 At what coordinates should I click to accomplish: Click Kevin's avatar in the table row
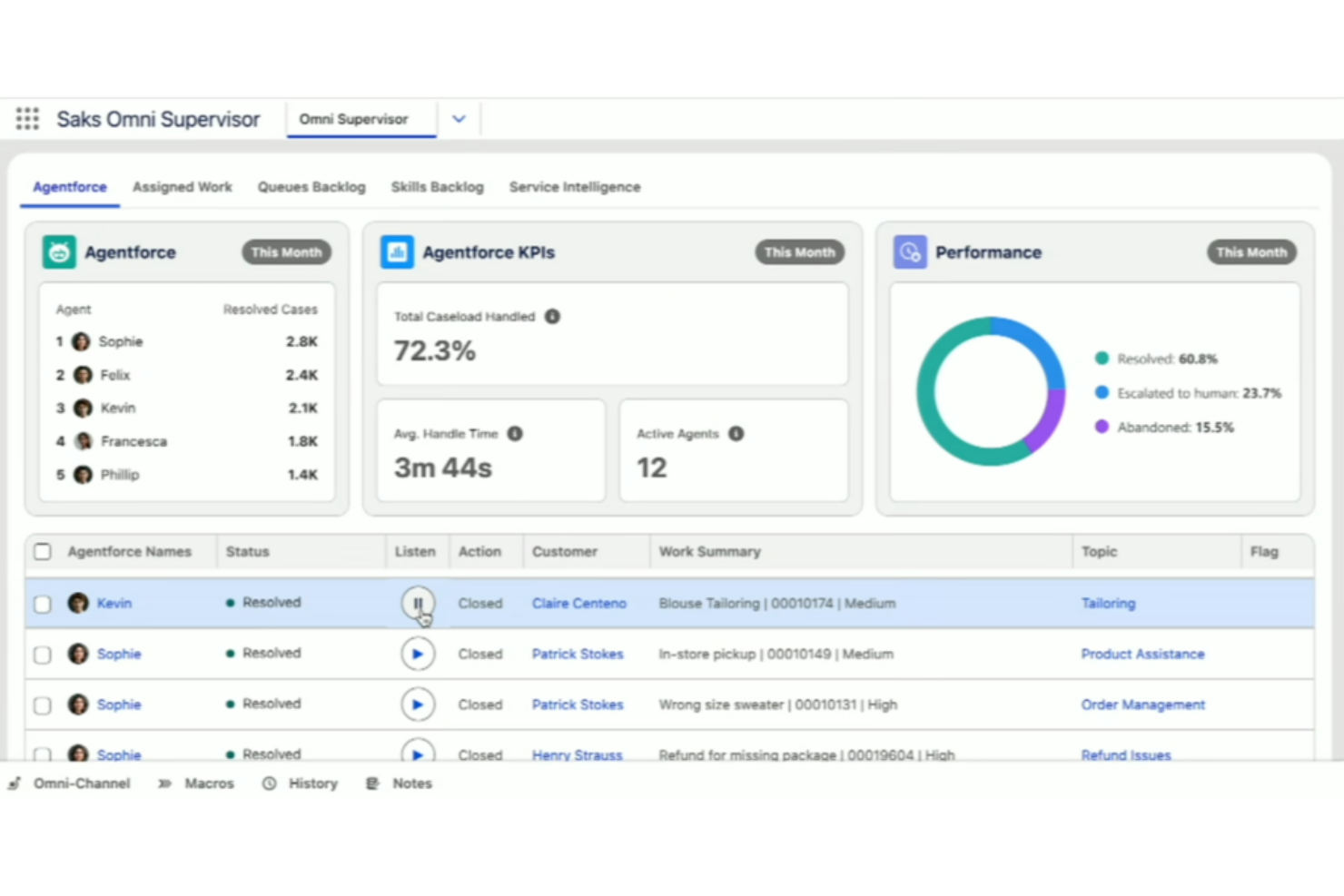point(78,603)
